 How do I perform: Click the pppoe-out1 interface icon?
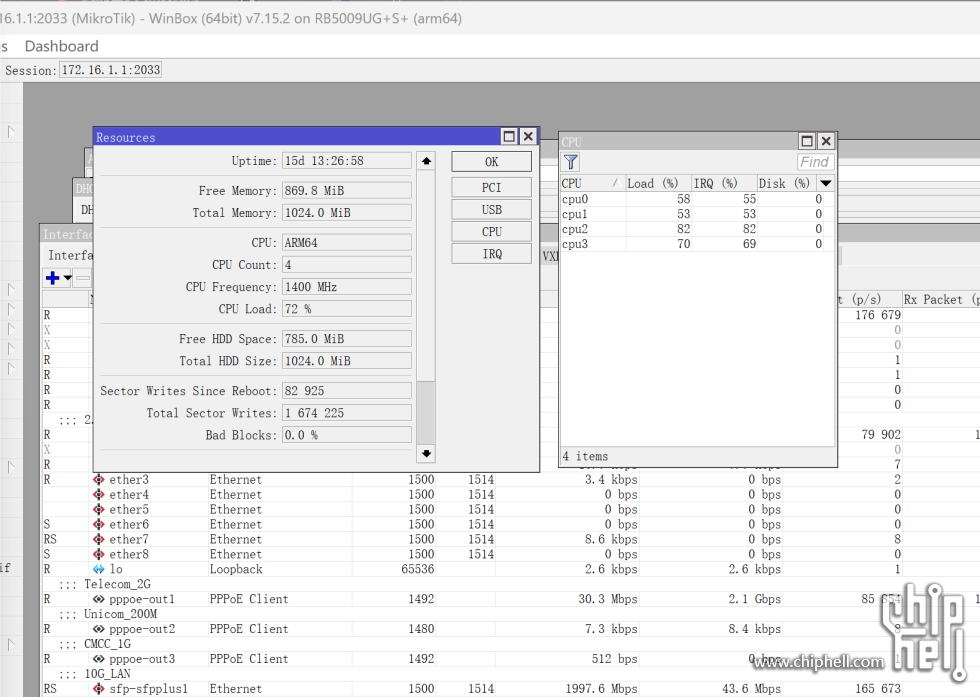click(x=99, y=599)
